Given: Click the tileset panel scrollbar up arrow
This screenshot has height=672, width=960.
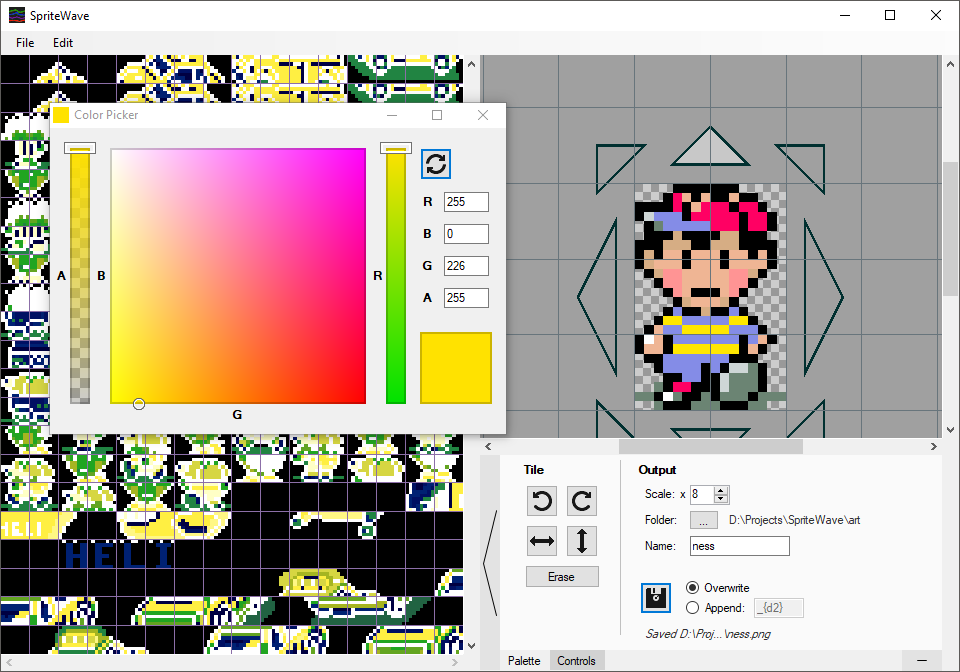Looking at the screenshot, I should pyautogui.click(x=471, y=64).
